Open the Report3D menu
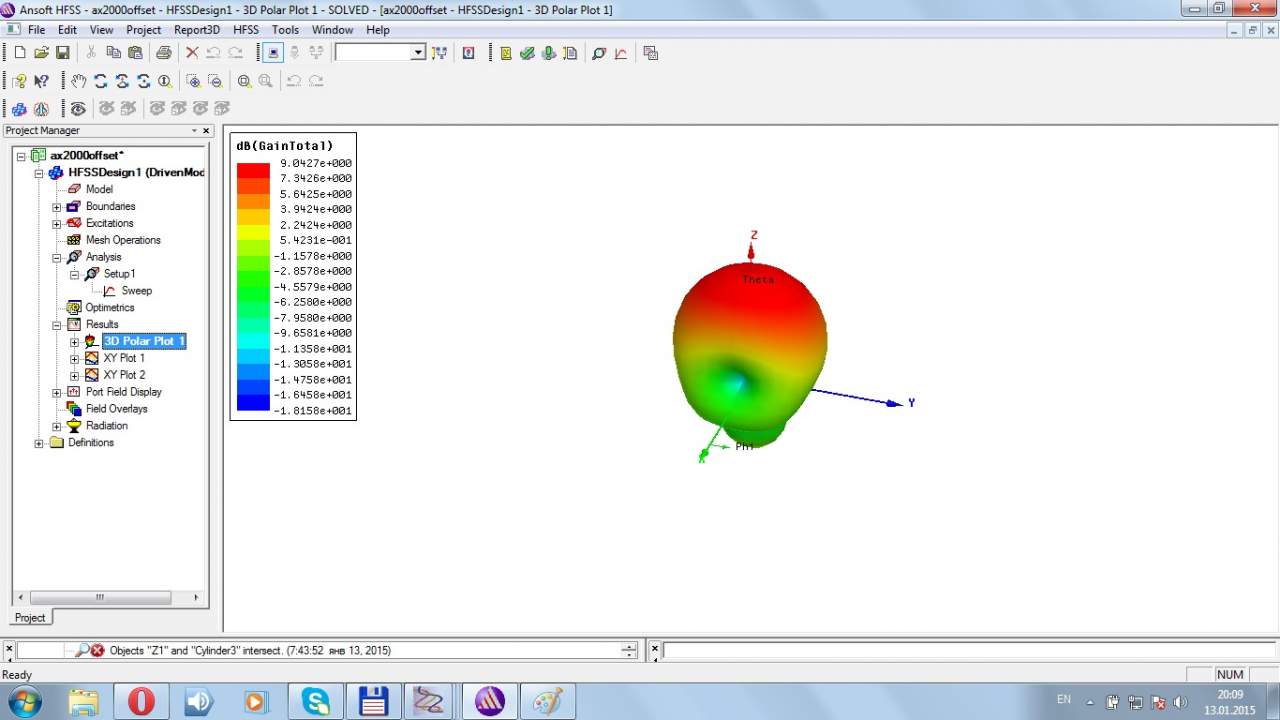 pos(196,30)
